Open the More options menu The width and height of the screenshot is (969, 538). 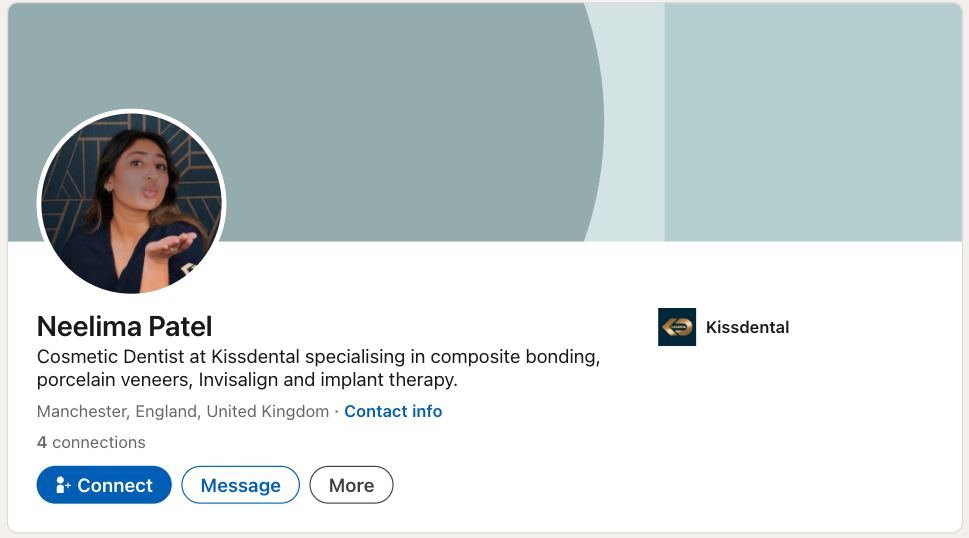(x=351, y=486)
